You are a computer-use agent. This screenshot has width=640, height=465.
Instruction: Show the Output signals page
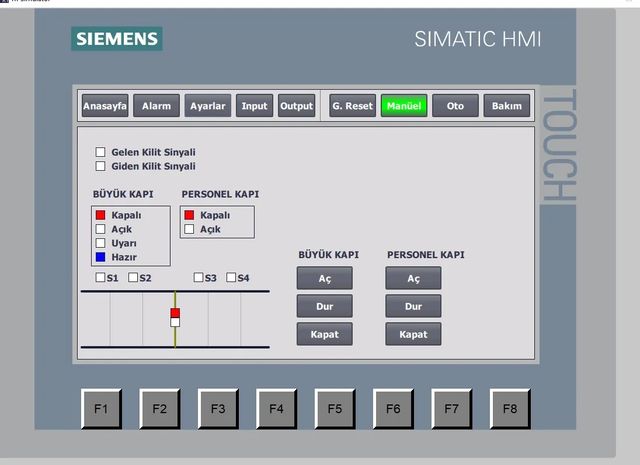[297, 106]
